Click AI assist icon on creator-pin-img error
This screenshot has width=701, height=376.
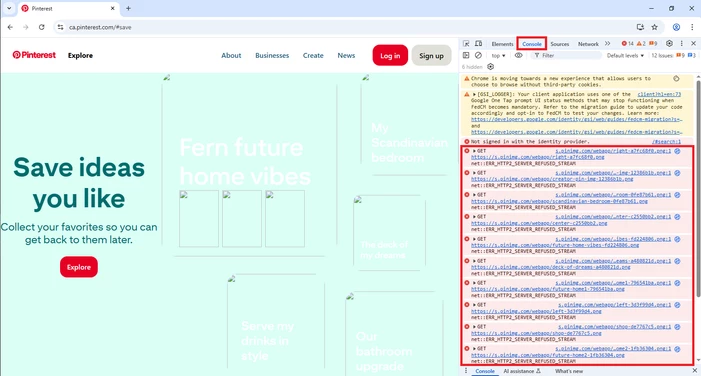[677, 173]
